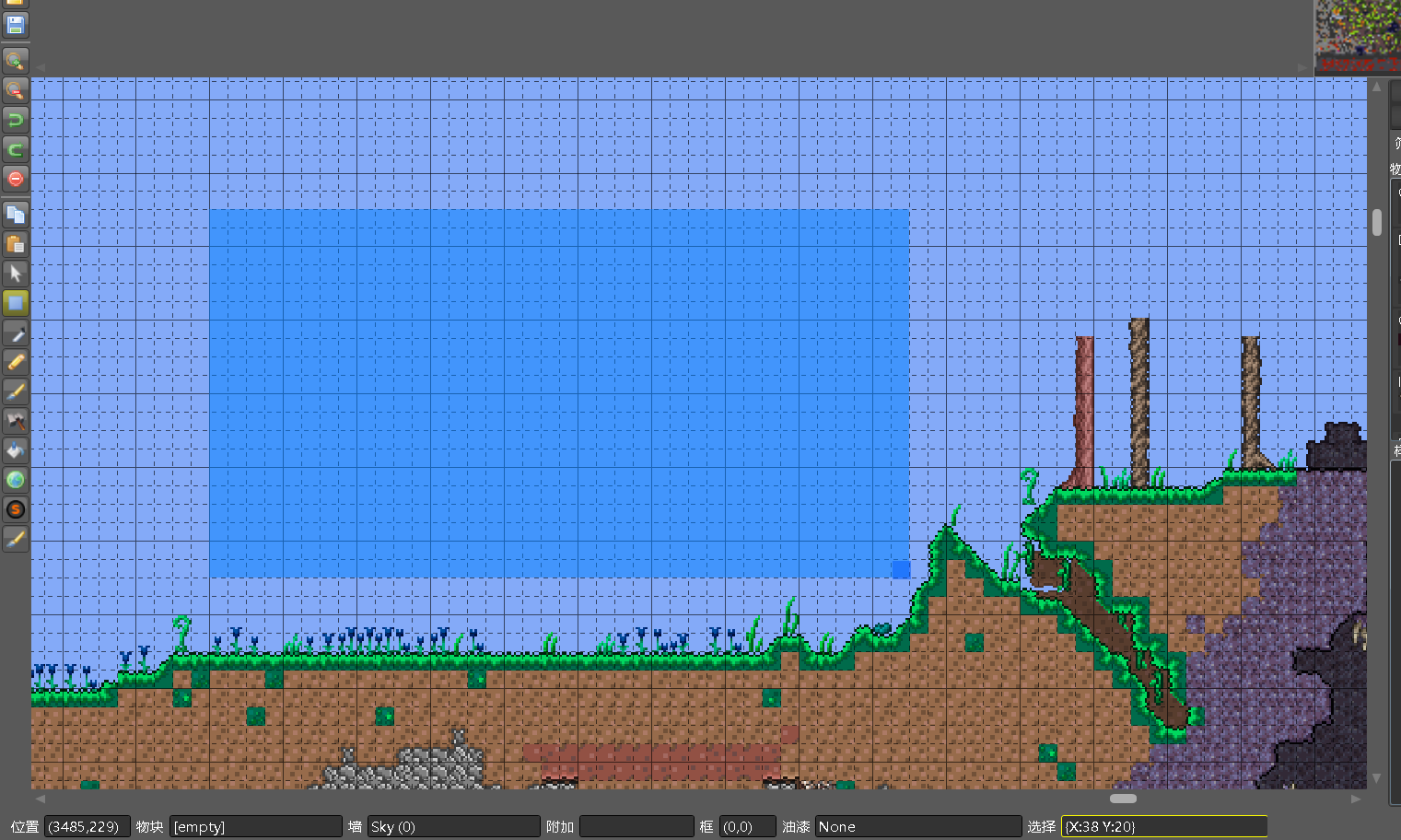1401x840 pixels.
Task: Undo the last edit with the U-turn arrow
Action: 16,120
